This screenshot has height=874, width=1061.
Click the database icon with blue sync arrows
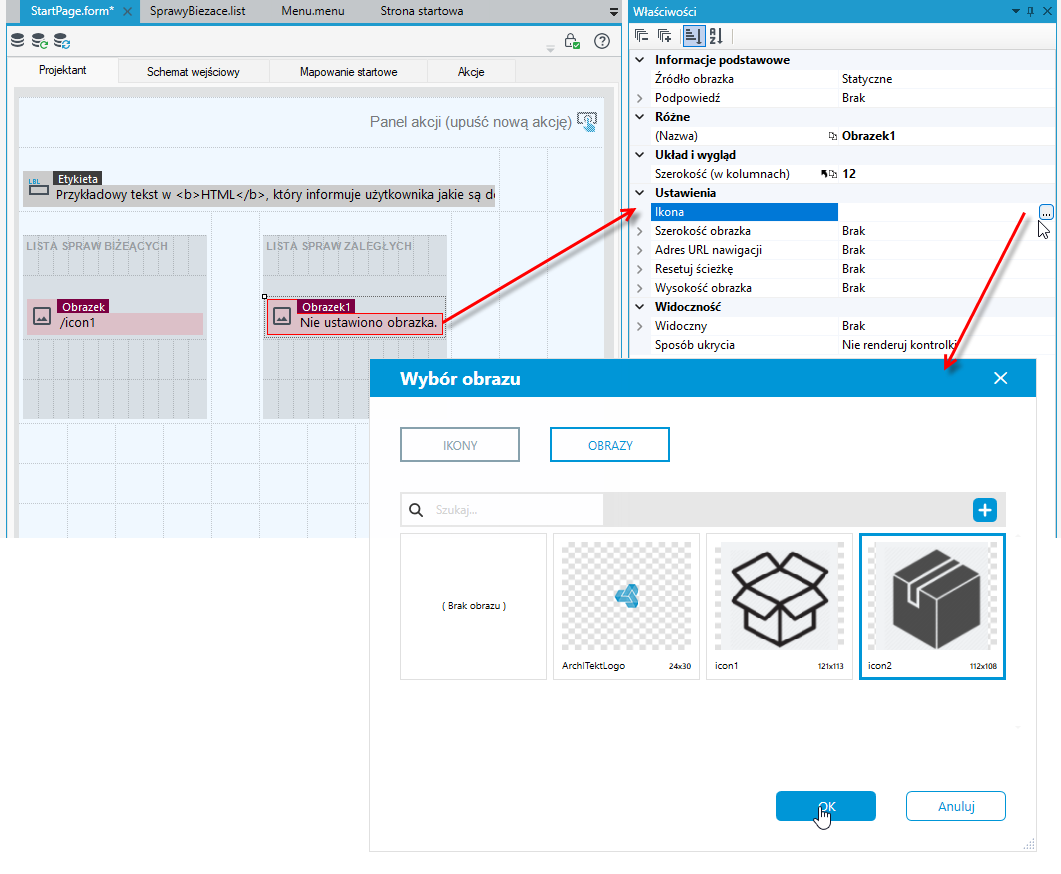62,41
